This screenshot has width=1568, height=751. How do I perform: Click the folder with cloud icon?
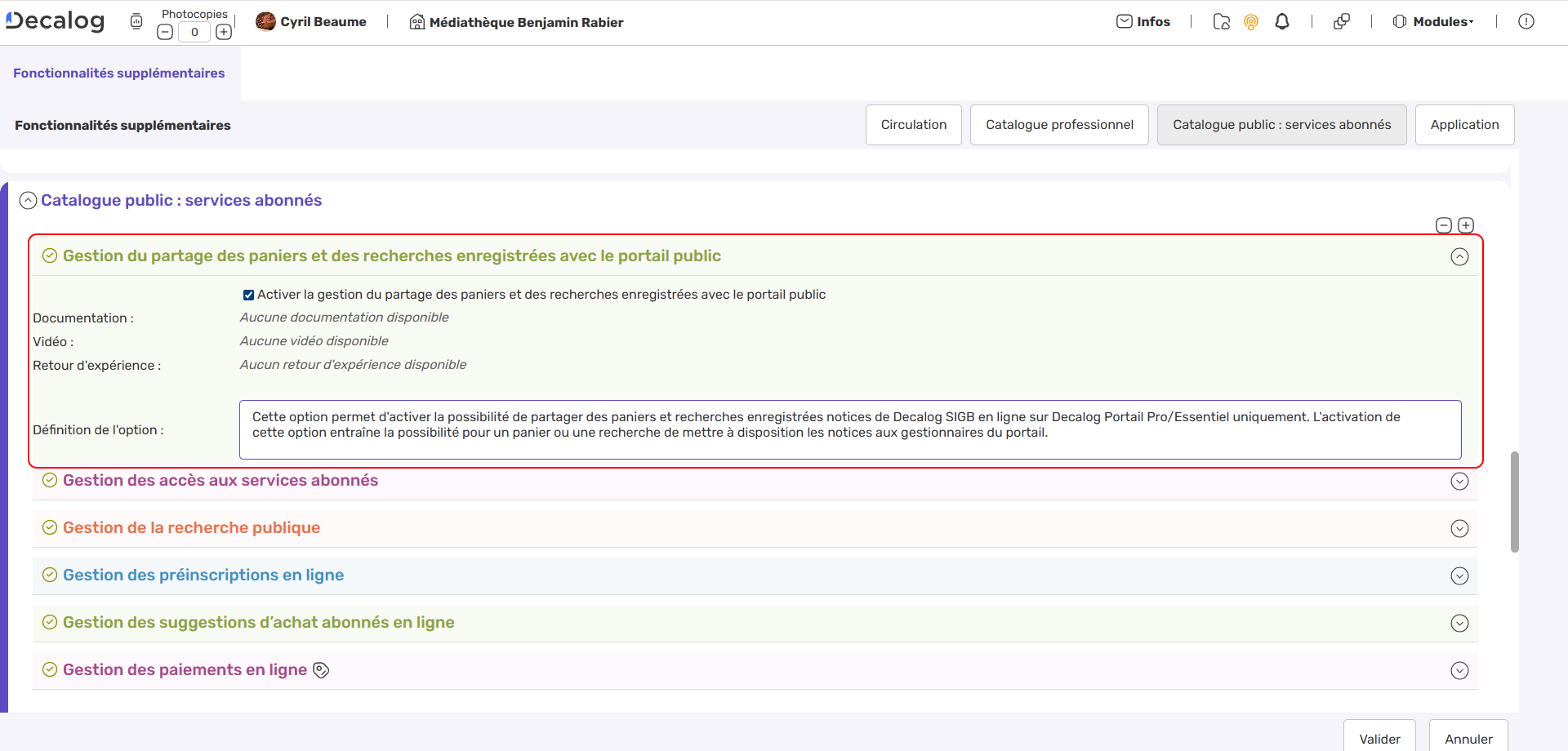pos(1221,22)
